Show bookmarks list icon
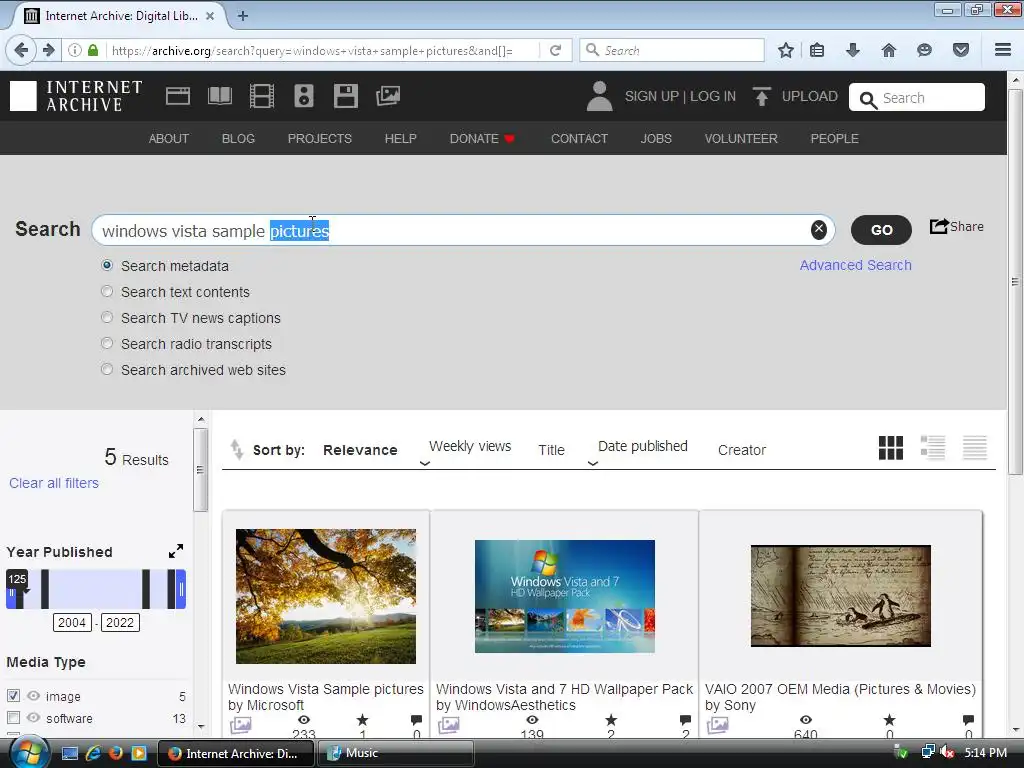Viewport: 1024px width, 768px height. 817,50
